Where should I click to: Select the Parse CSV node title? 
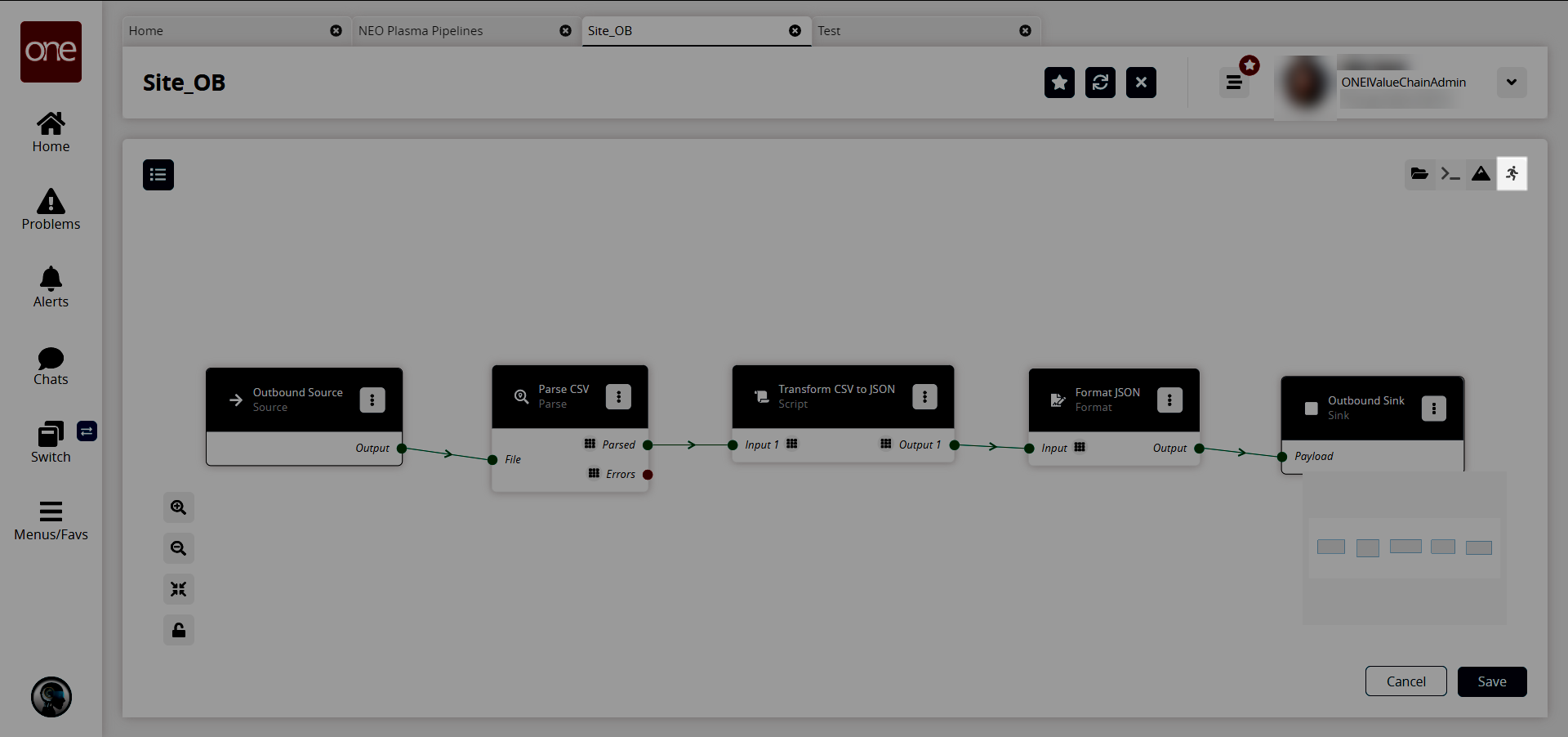click(x=563, y=390)
